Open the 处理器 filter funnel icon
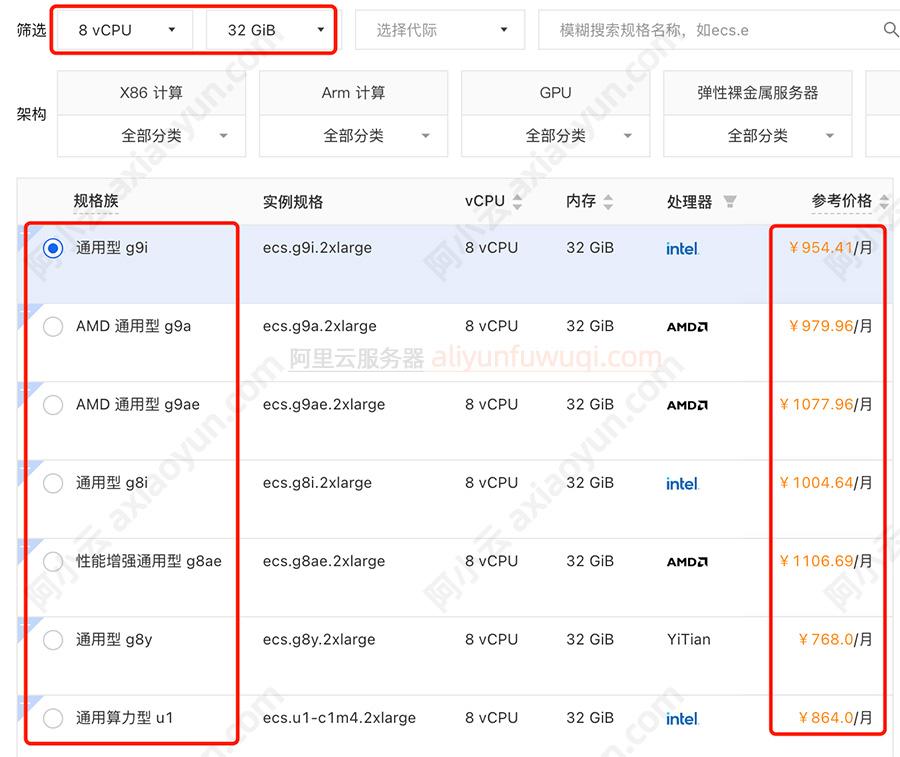The width and height of the screenshot is (900, 757). pos(730,201)
